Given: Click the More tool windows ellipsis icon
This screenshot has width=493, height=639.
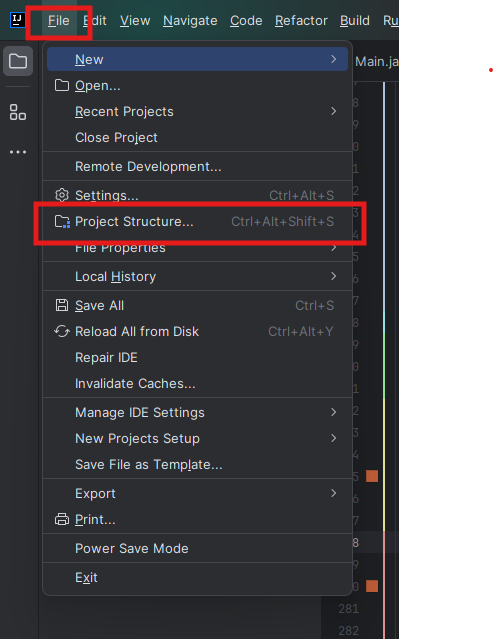Looking at the screenshot, I should point(18,152).
